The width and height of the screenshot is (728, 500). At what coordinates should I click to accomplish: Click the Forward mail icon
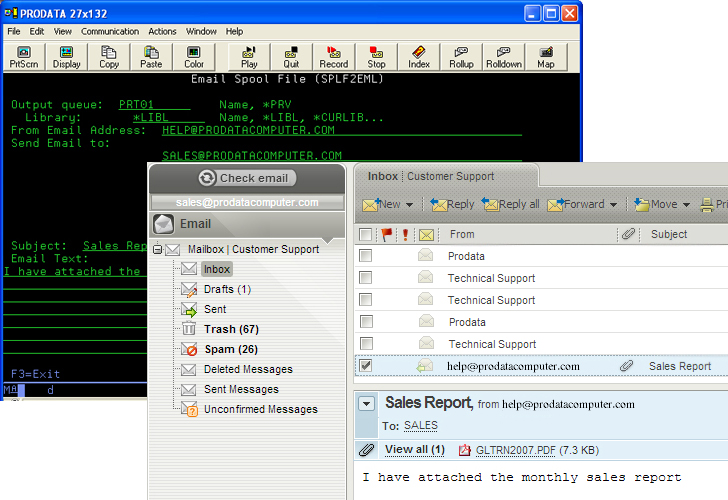tap(555, 204)
